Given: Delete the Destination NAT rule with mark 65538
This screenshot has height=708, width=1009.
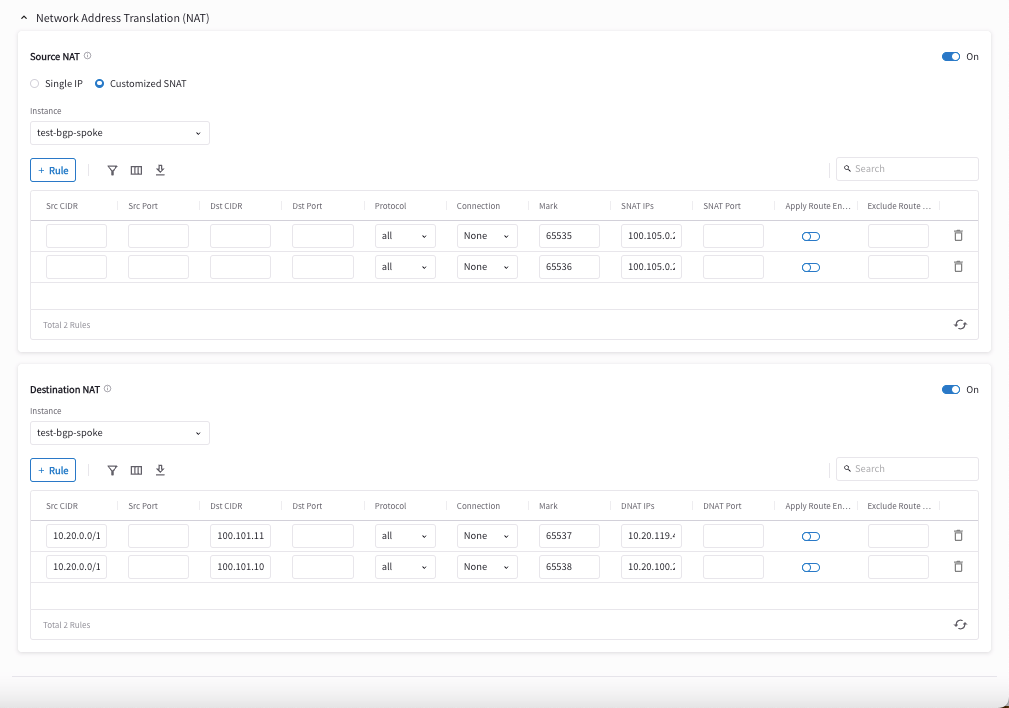Looking at the screenshot, I should pyautogui.click(x=958, y=567).
